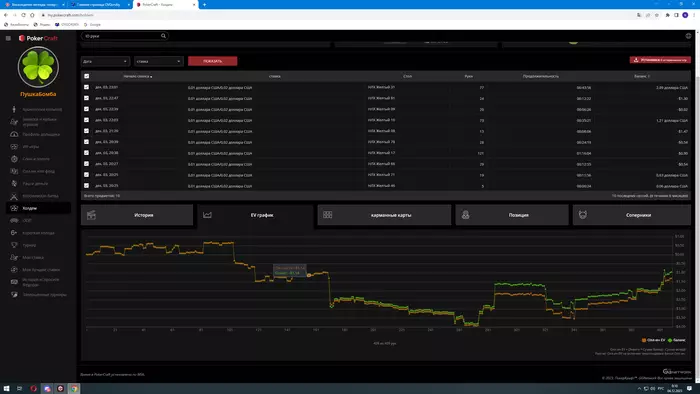Screen dimensions: 700x394
Task: Switch to the Соперники tab
Action: (632, 215)
